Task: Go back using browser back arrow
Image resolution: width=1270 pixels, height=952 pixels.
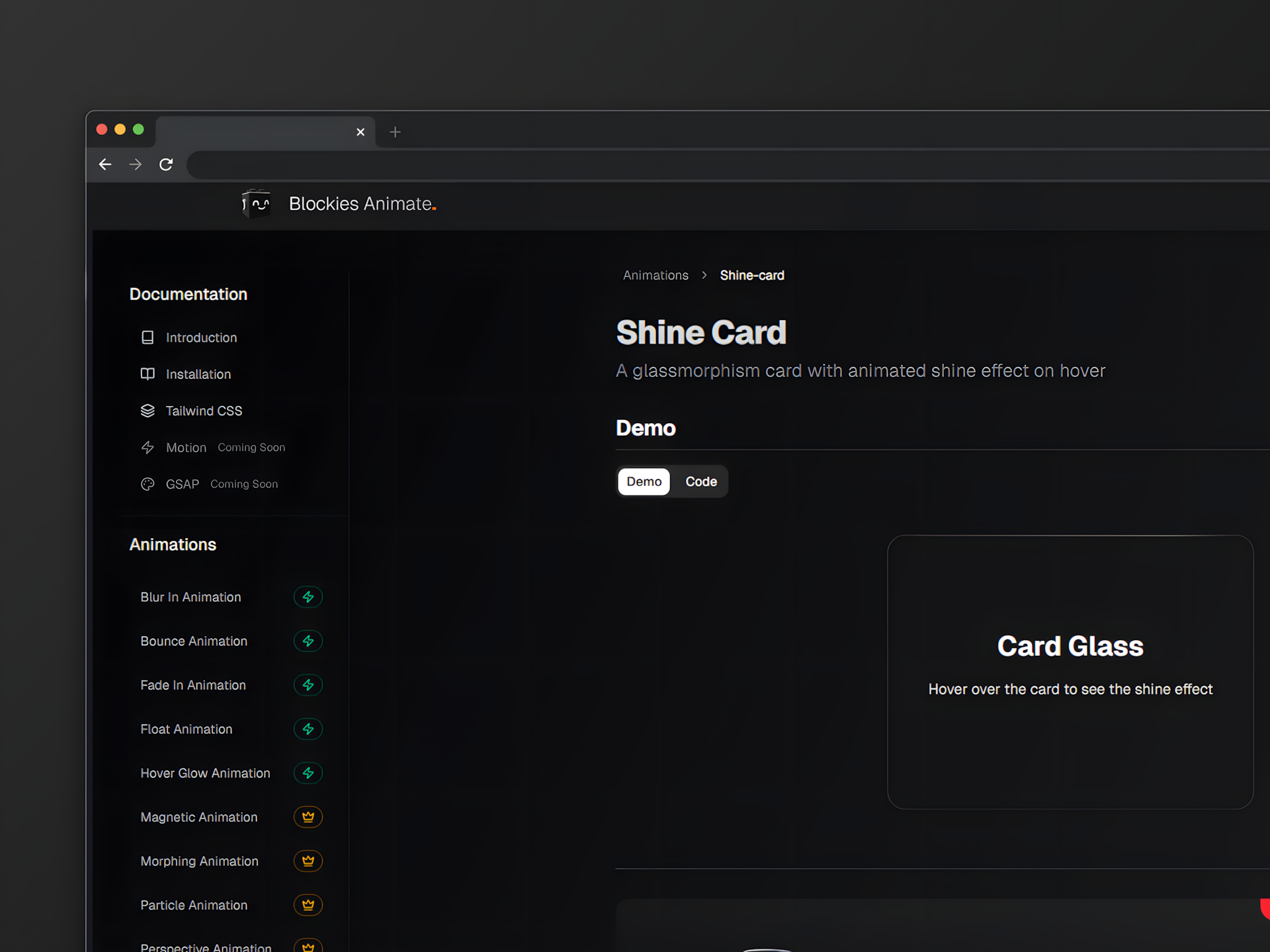Action: pyautogui.click(x=105, y=165)
